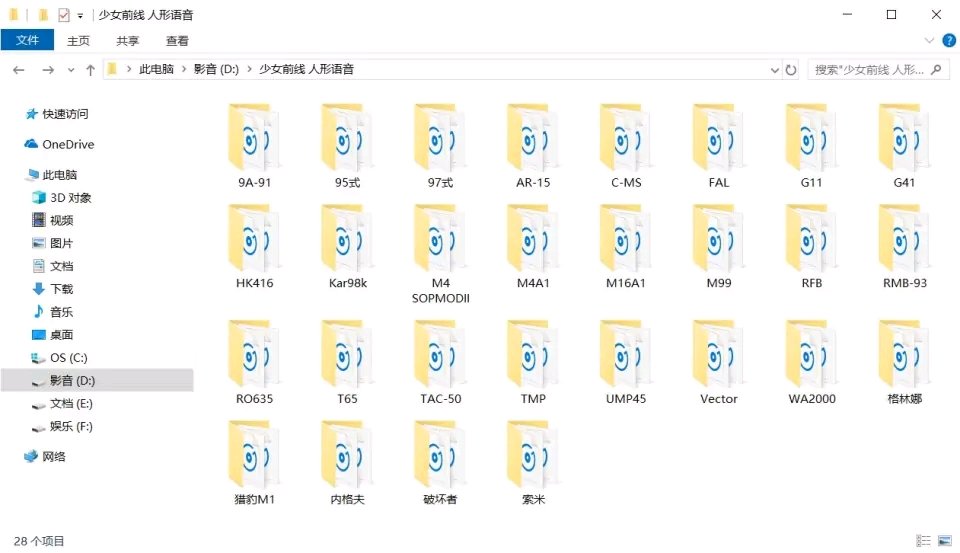Click the search box for this folder
The image size is (960, 553).
(878, 70)
